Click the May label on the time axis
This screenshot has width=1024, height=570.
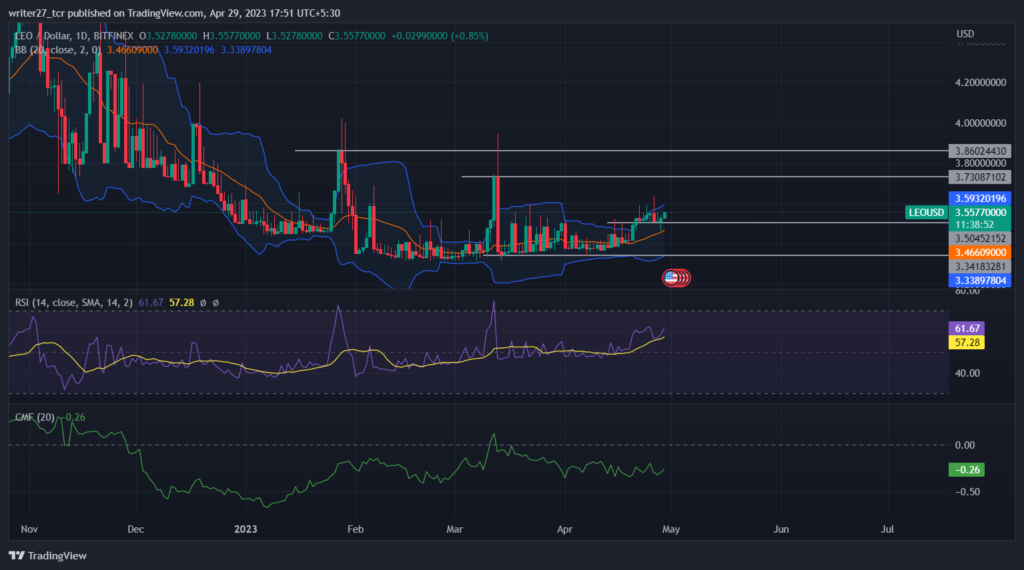point(671,530)
